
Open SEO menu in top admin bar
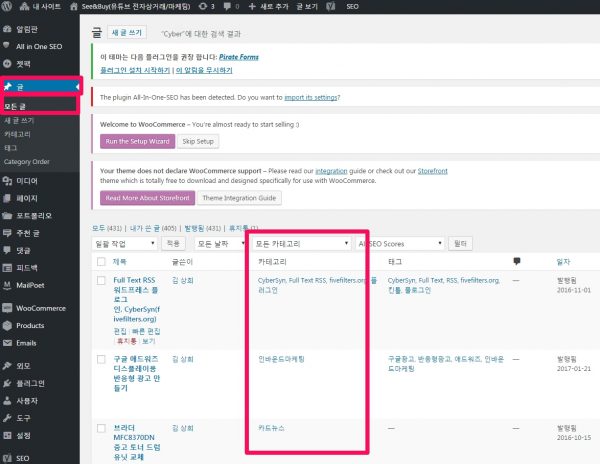click(352, 7)
